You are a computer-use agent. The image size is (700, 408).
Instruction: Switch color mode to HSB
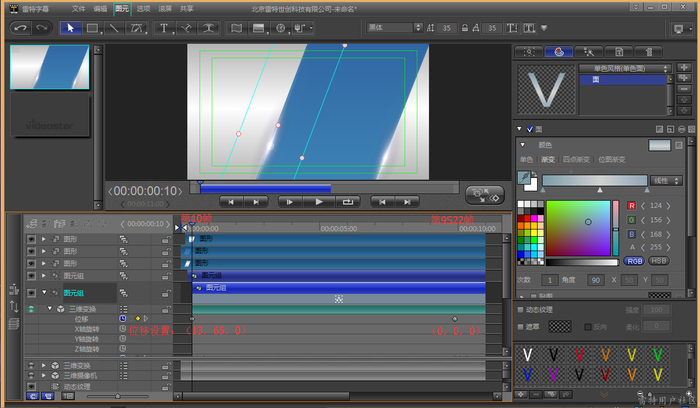(657, 260)
